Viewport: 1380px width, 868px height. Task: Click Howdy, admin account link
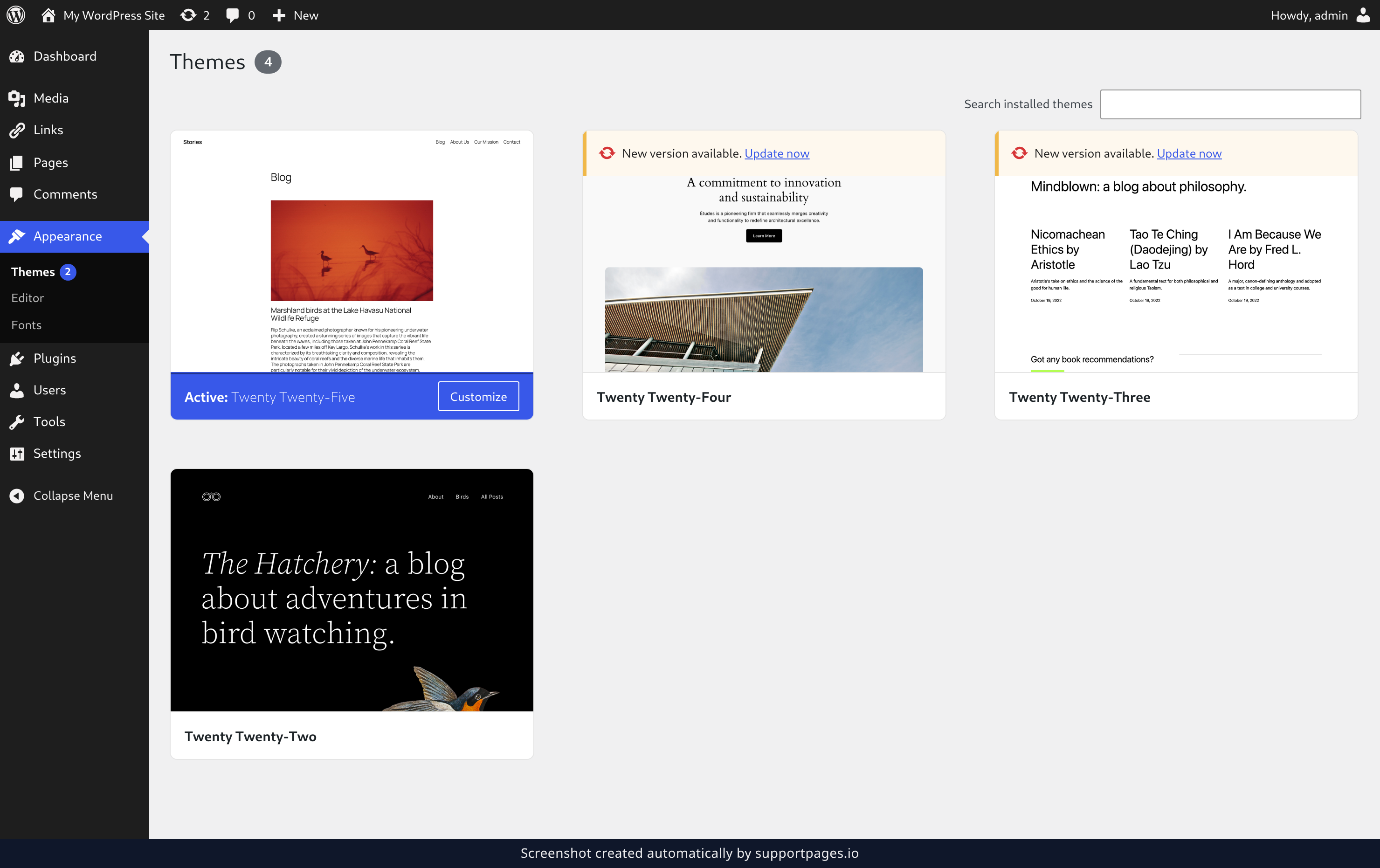1309,15
